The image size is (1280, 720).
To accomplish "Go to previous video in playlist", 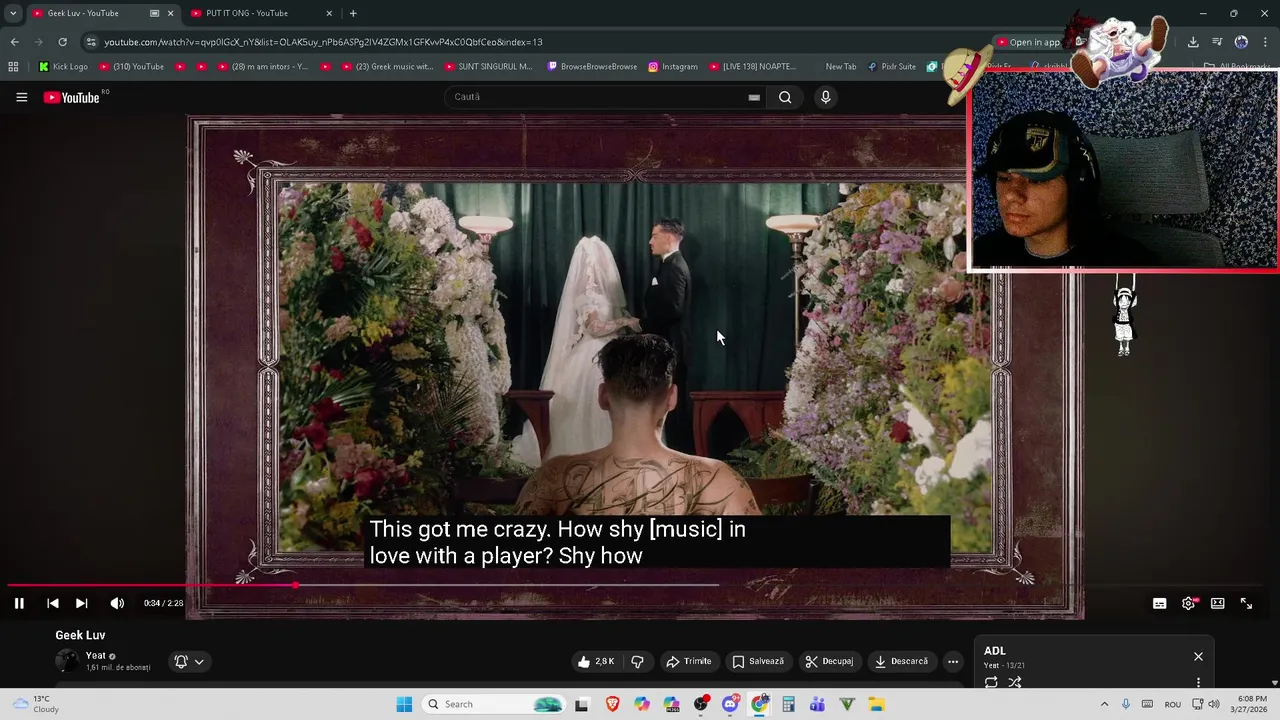I will click(53, 603).
